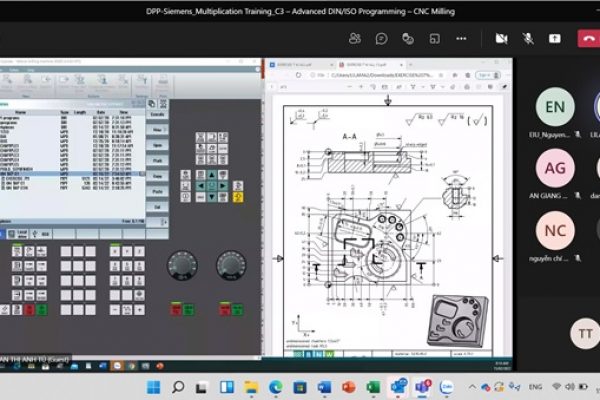Toggle the camera on
The image size is (600, 400).
click(501, 38)
